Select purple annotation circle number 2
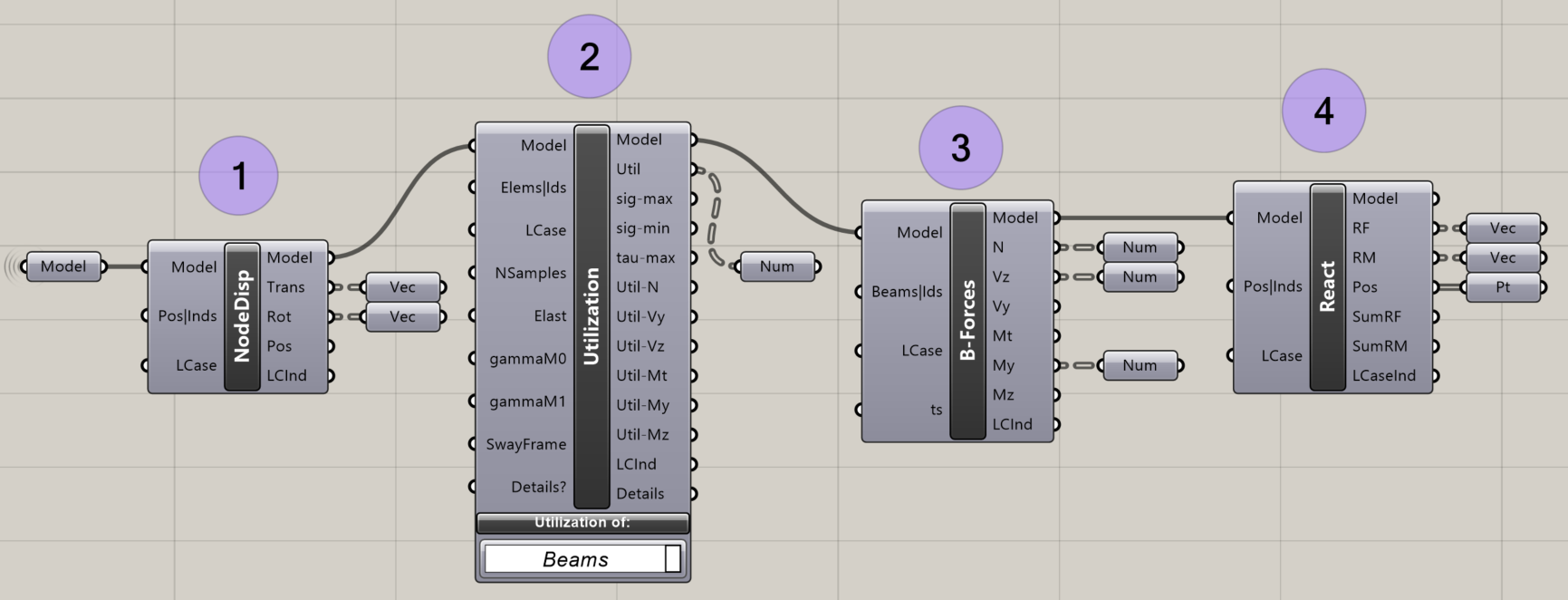Viewport: 1568px width, 600px height. (589, 56)
